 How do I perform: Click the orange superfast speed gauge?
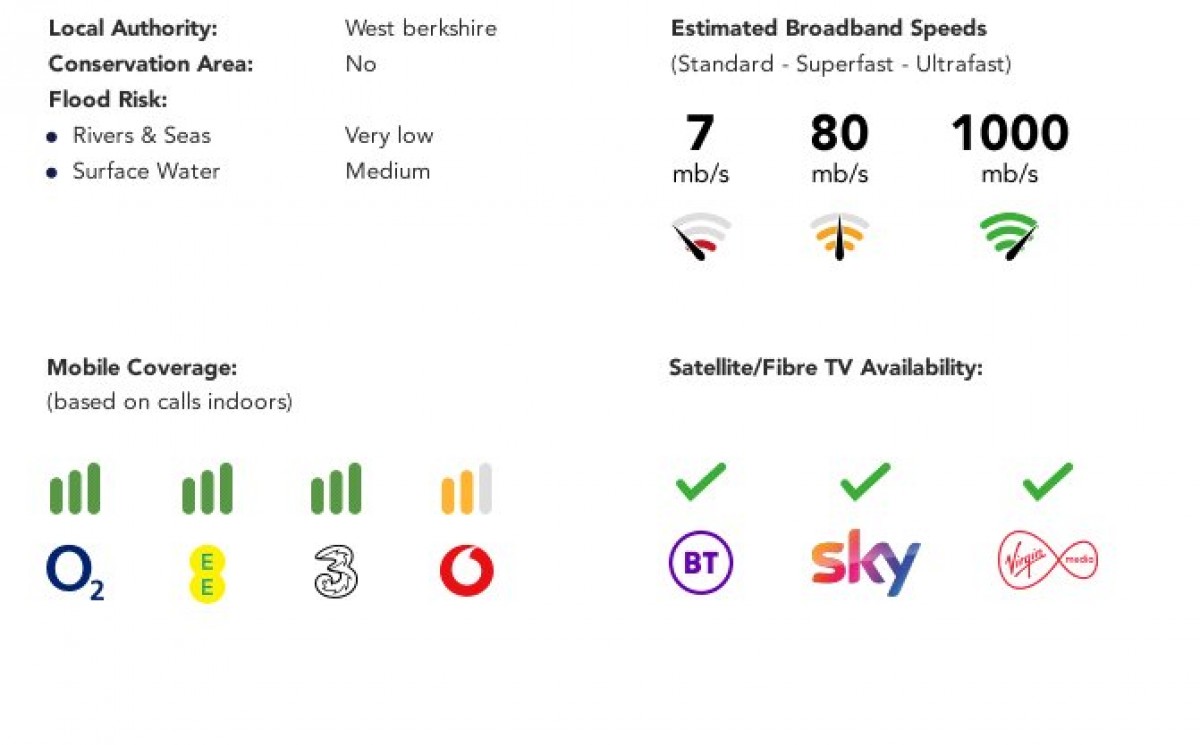(x=839, y=236)
